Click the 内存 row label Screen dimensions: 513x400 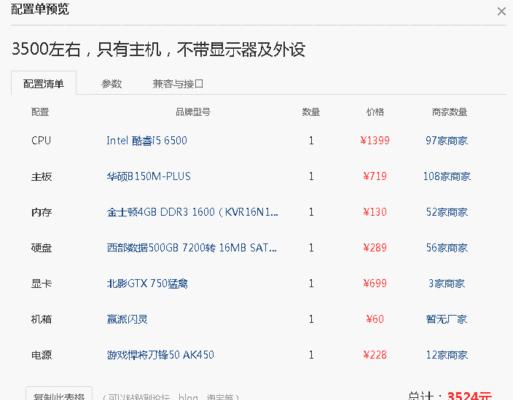click(41, 212)
